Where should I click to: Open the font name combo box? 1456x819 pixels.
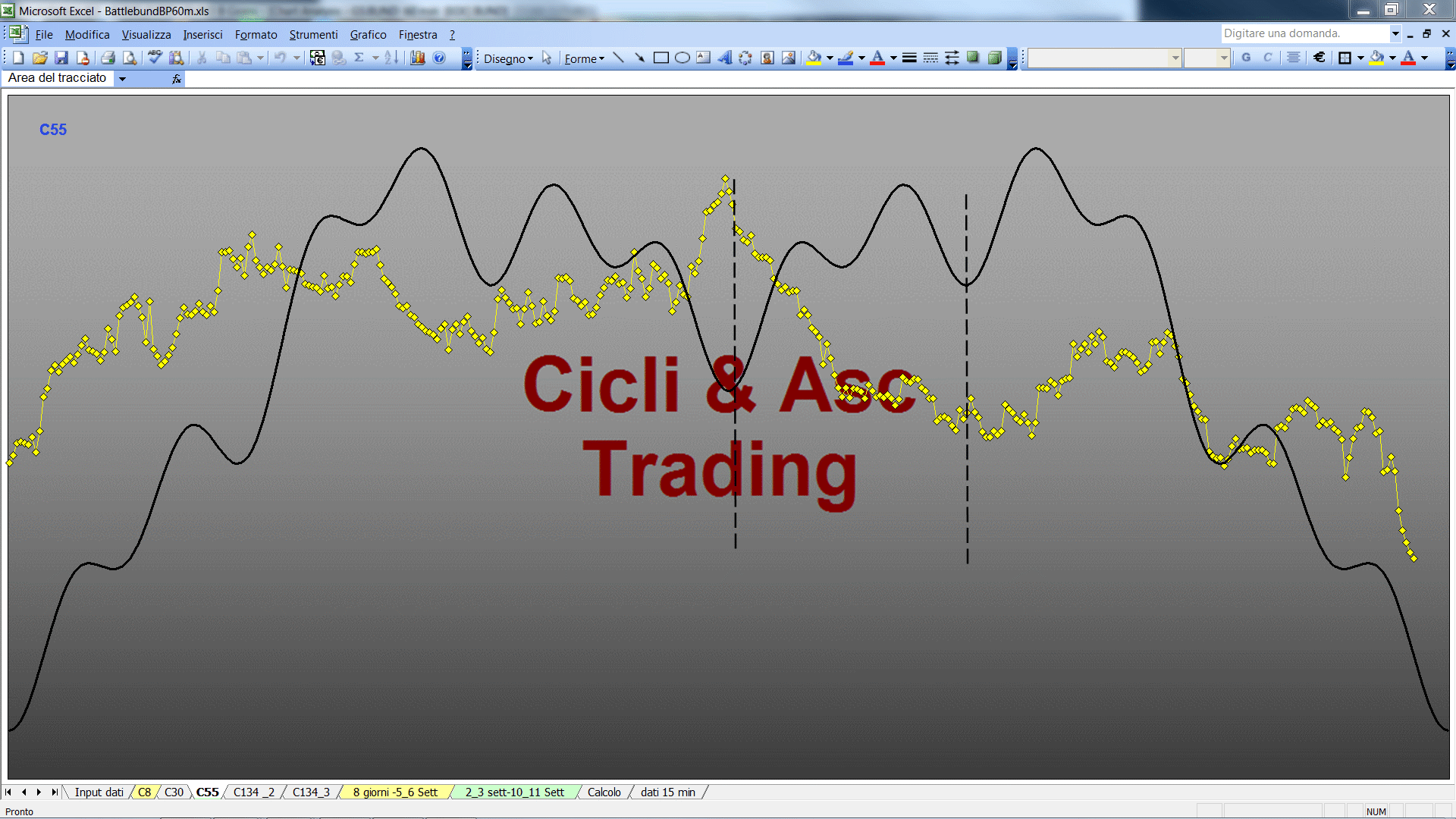coord(1105,58)
